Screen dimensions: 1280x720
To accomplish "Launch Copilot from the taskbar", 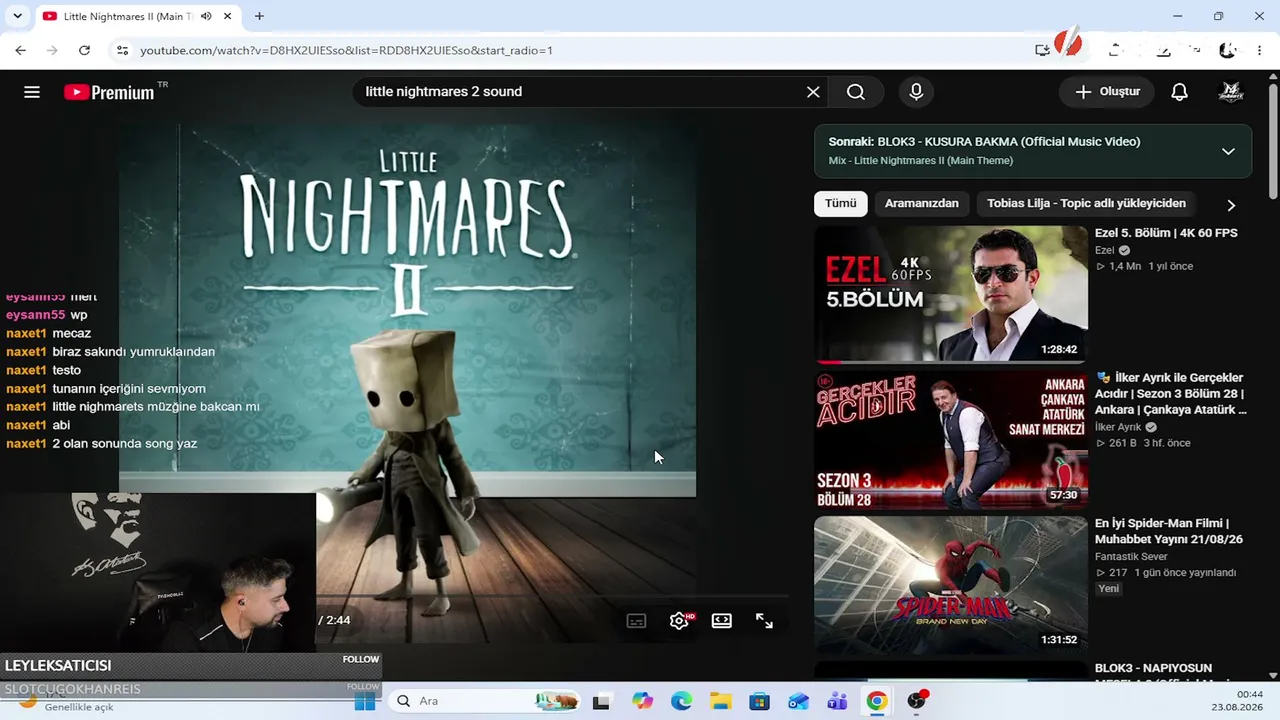I will coord(642,702).
